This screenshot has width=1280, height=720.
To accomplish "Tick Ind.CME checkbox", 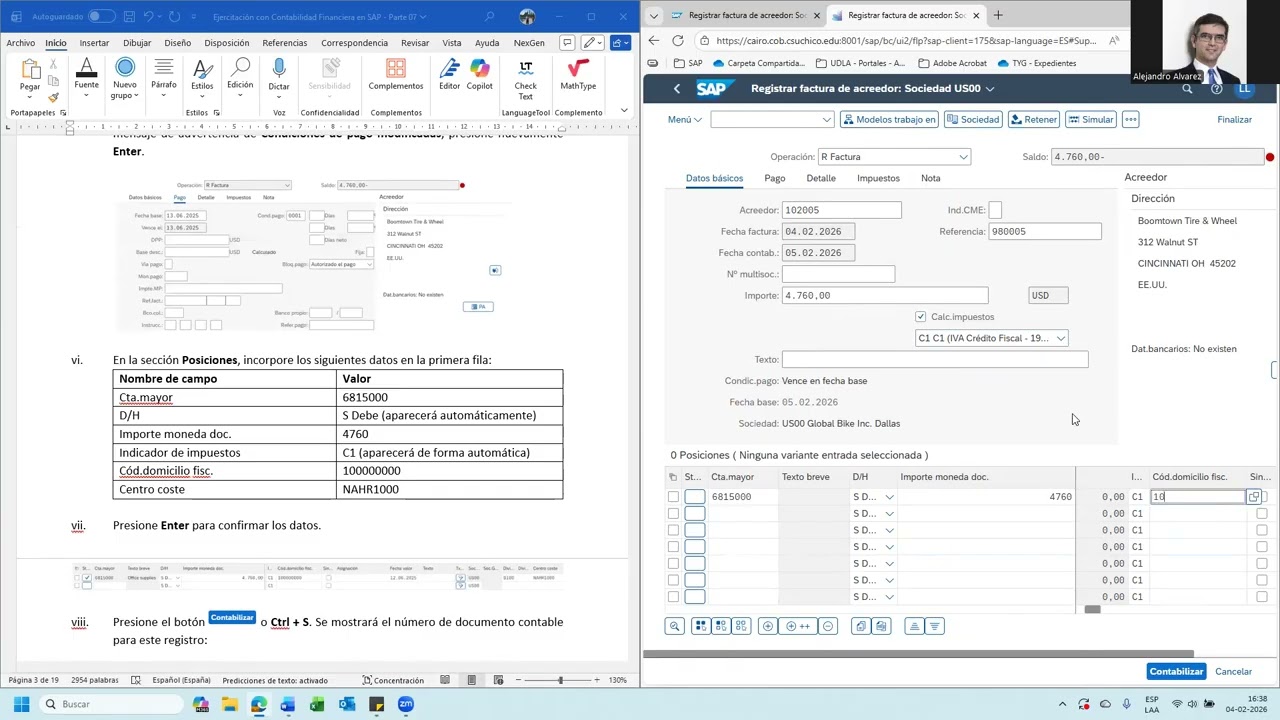I will click(x=995, y=210).
